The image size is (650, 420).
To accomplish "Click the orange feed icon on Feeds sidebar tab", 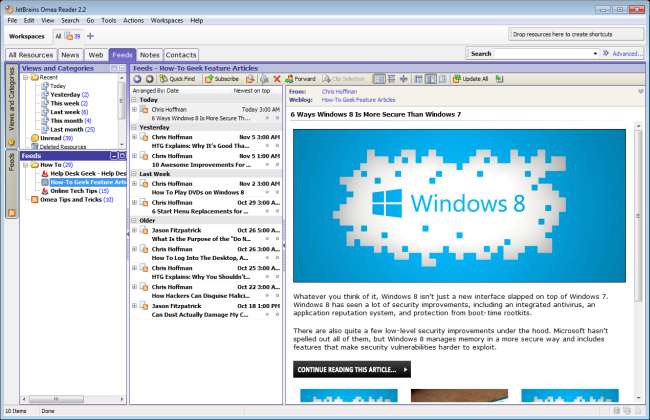I will (x=12, y=213).
